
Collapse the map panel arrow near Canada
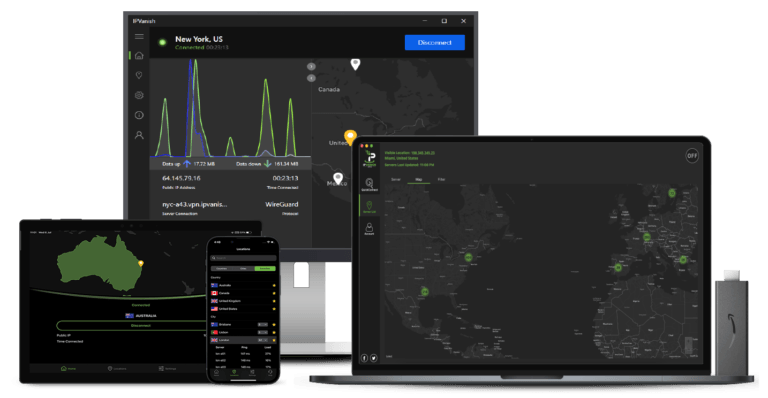click(x=311, y=67)
